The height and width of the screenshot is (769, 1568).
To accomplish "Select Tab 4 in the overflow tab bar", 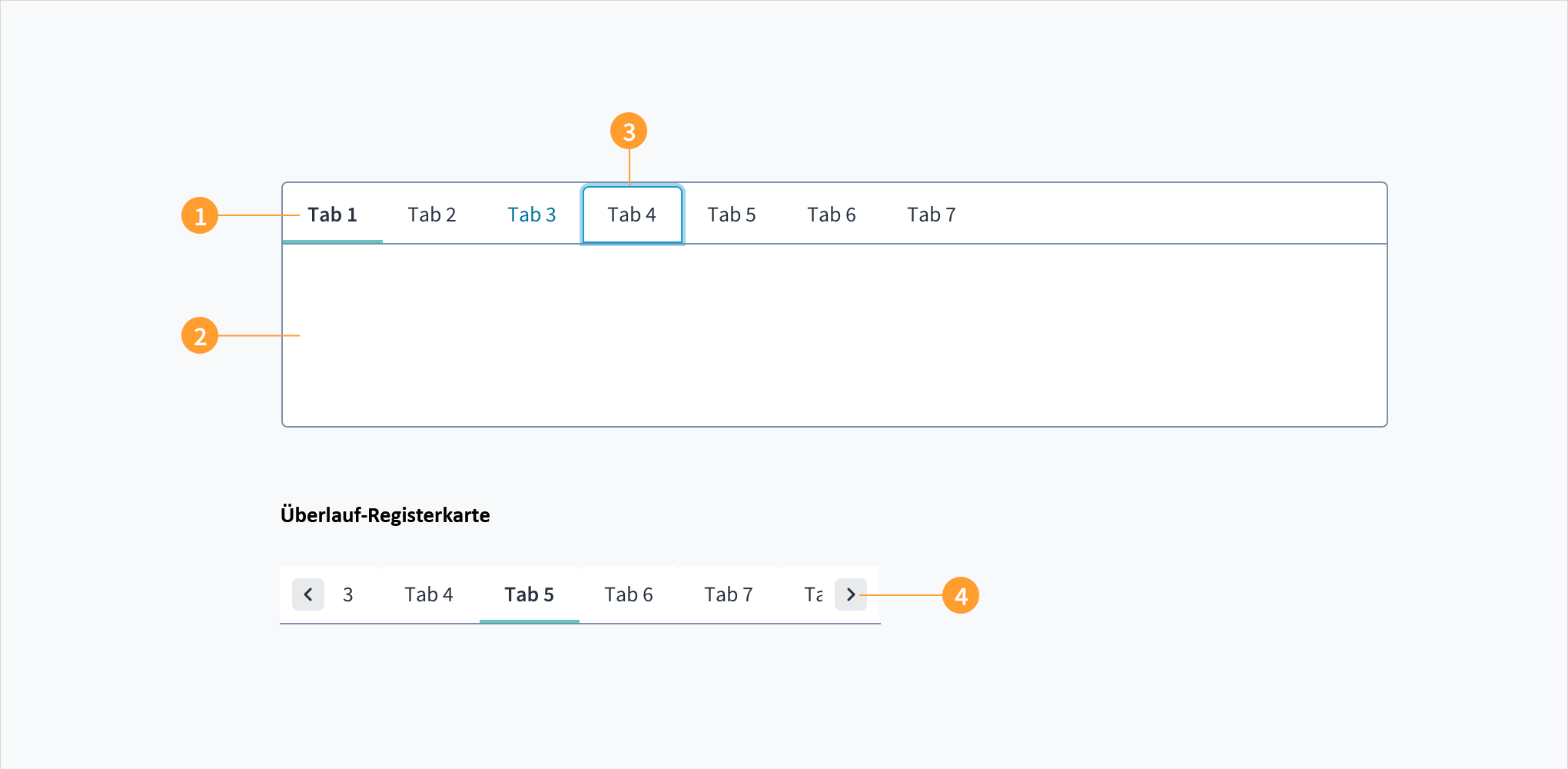I will 429,594.
